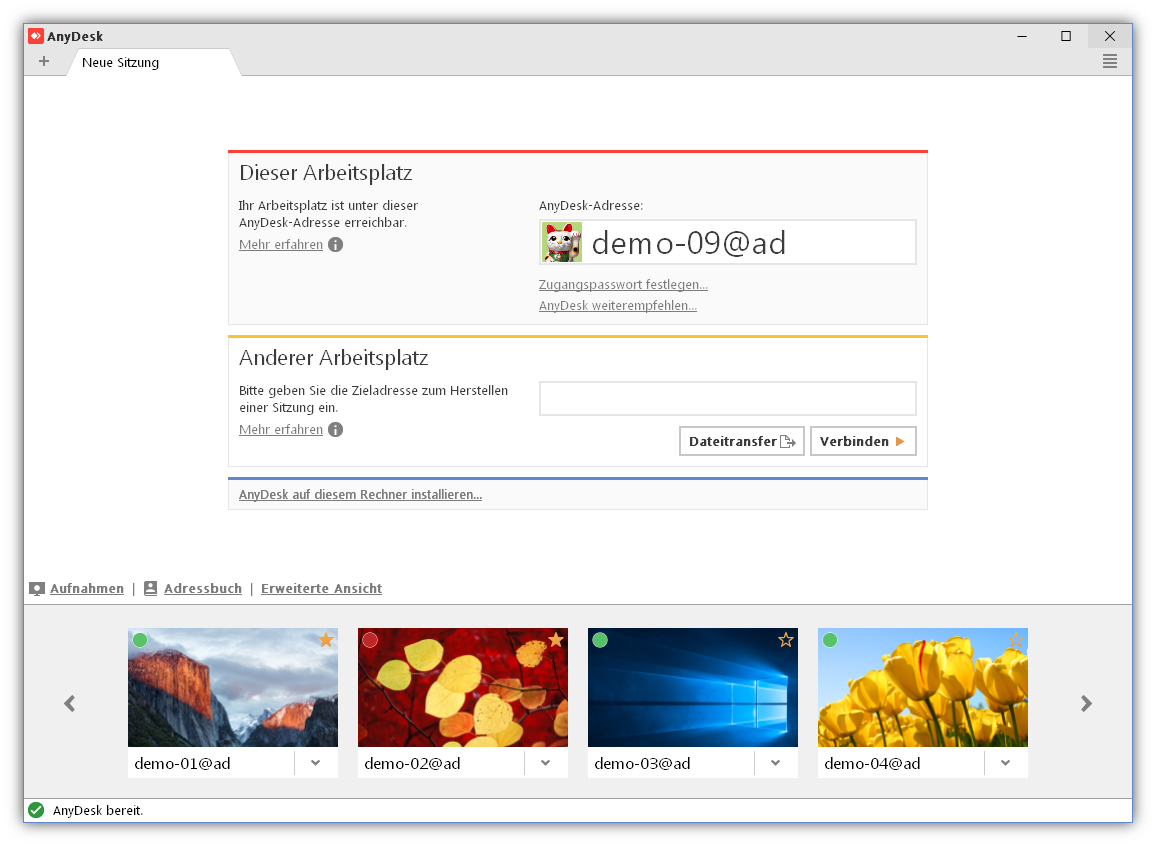The width and height of the screenshot is (1156, 846).
Task: Click the plus icon to add a new tab
Action: coord(44,62)
